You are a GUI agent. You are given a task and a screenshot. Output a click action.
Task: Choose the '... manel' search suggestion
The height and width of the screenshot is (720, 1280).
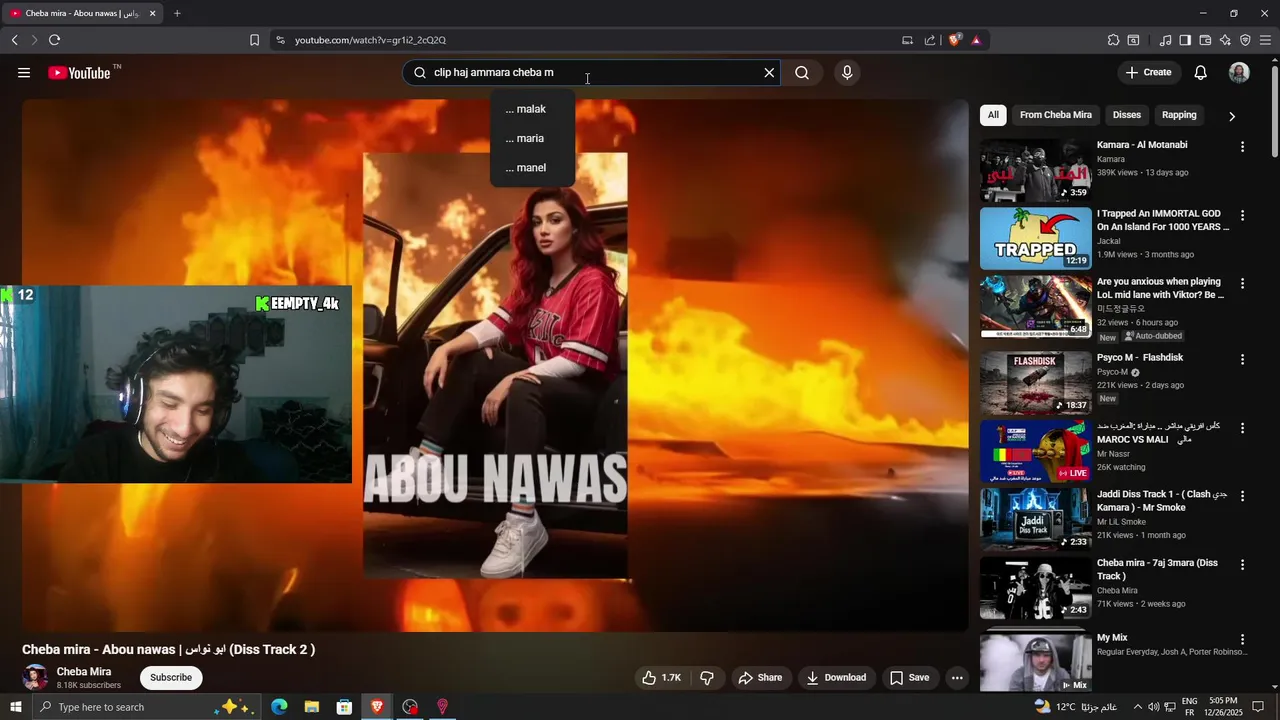click(x=532, y=168)
